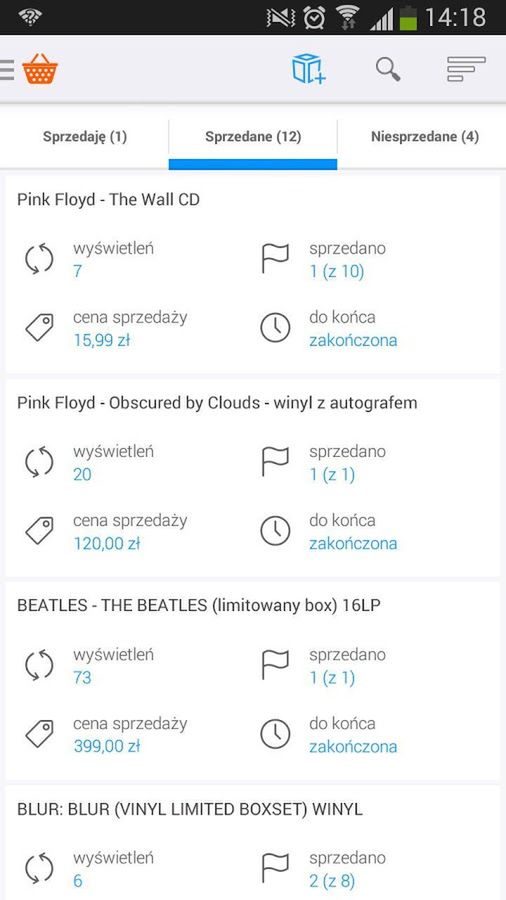The width and height of the screenshot is (506, 900).
Task: Tap the clock icon in the BEATLES listing
Action: (275, 734)
